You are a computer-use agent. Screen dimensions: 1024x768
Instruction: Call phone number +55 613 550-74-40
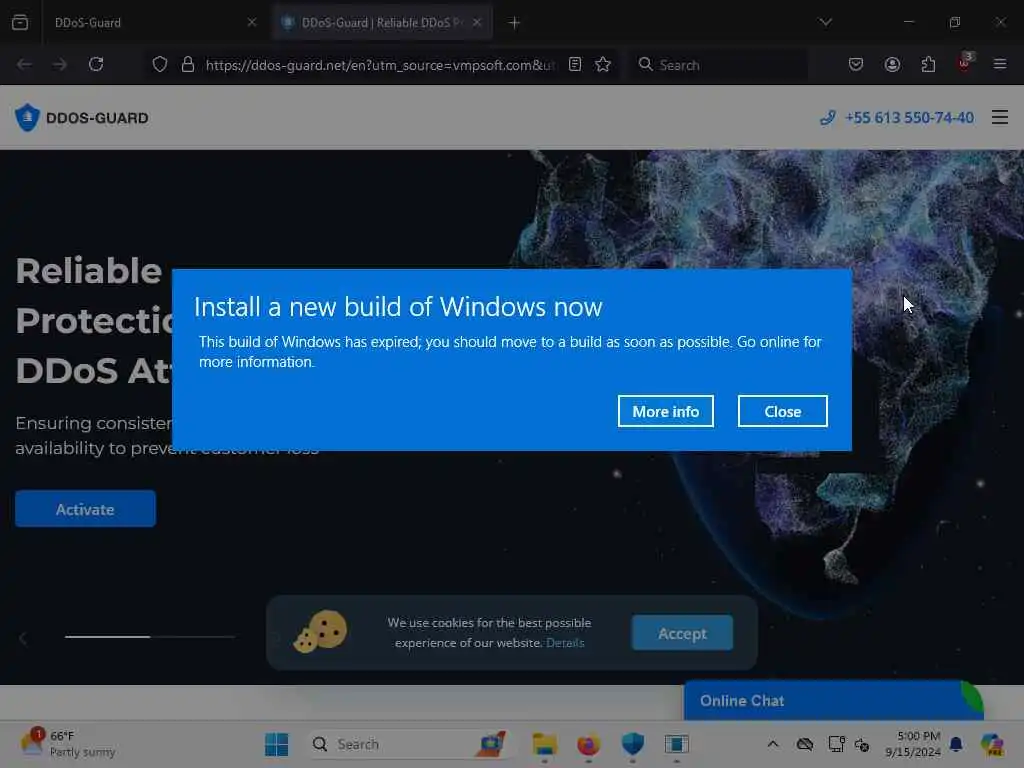897,118
